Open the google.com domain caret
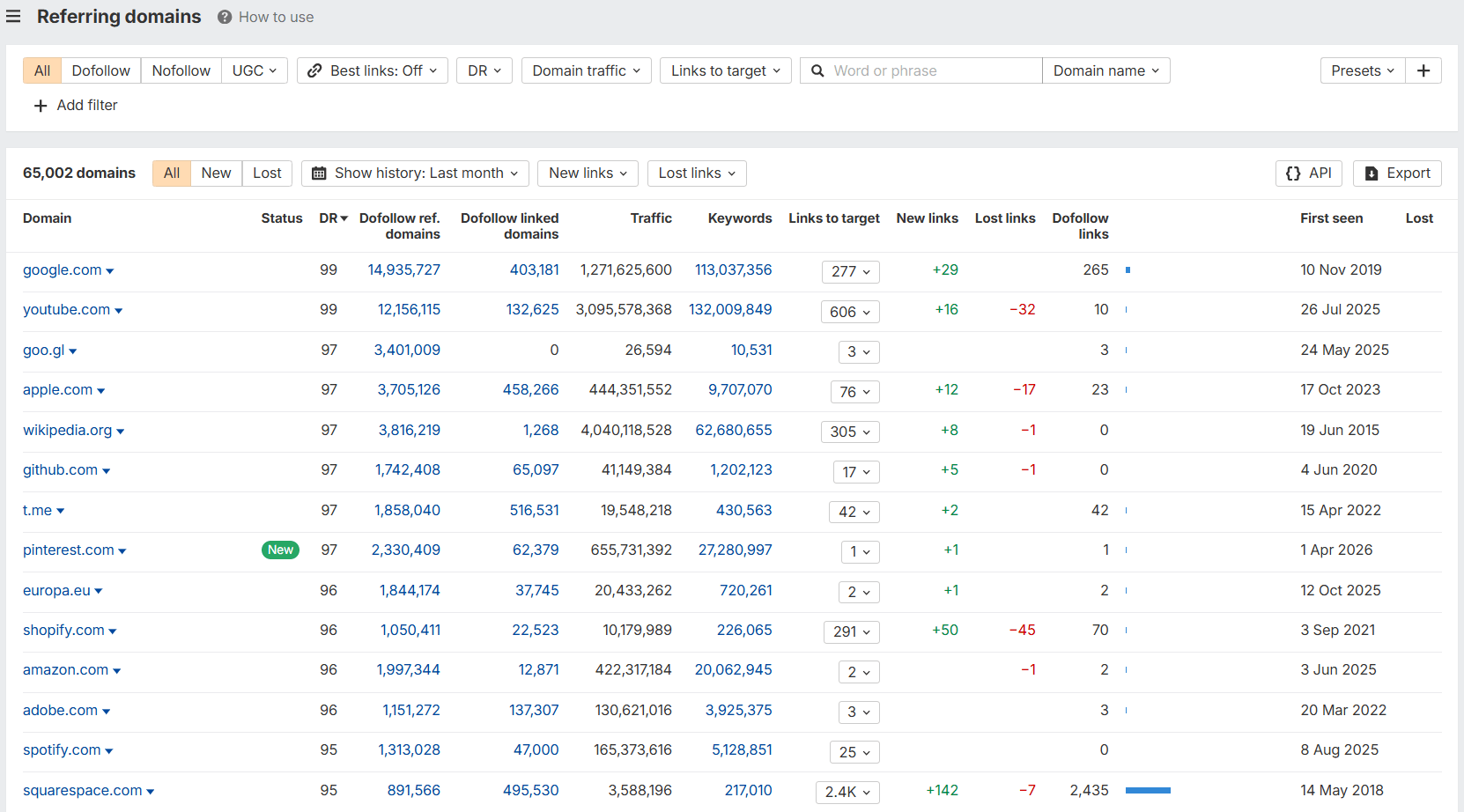1464x812 pixels. tap(110, 271)
